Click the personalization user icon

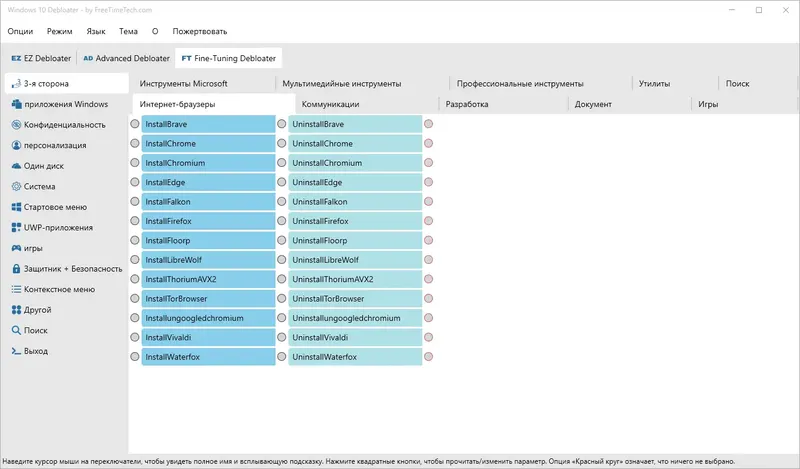click(16, 145)
